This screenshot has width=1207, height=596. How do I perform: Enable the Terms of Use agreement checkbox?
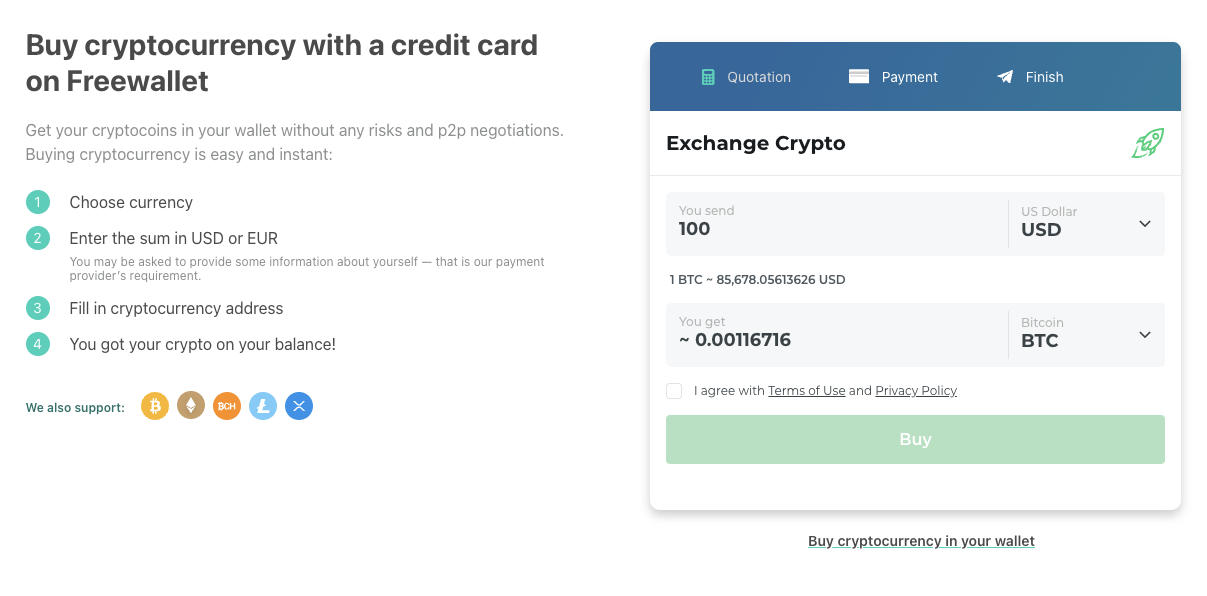coord(673,390)
